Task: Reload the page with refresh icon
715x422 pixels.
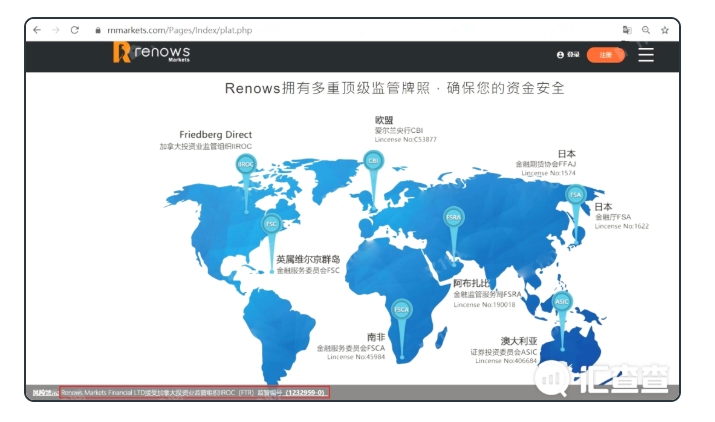Action: click(x=75, y=30)
